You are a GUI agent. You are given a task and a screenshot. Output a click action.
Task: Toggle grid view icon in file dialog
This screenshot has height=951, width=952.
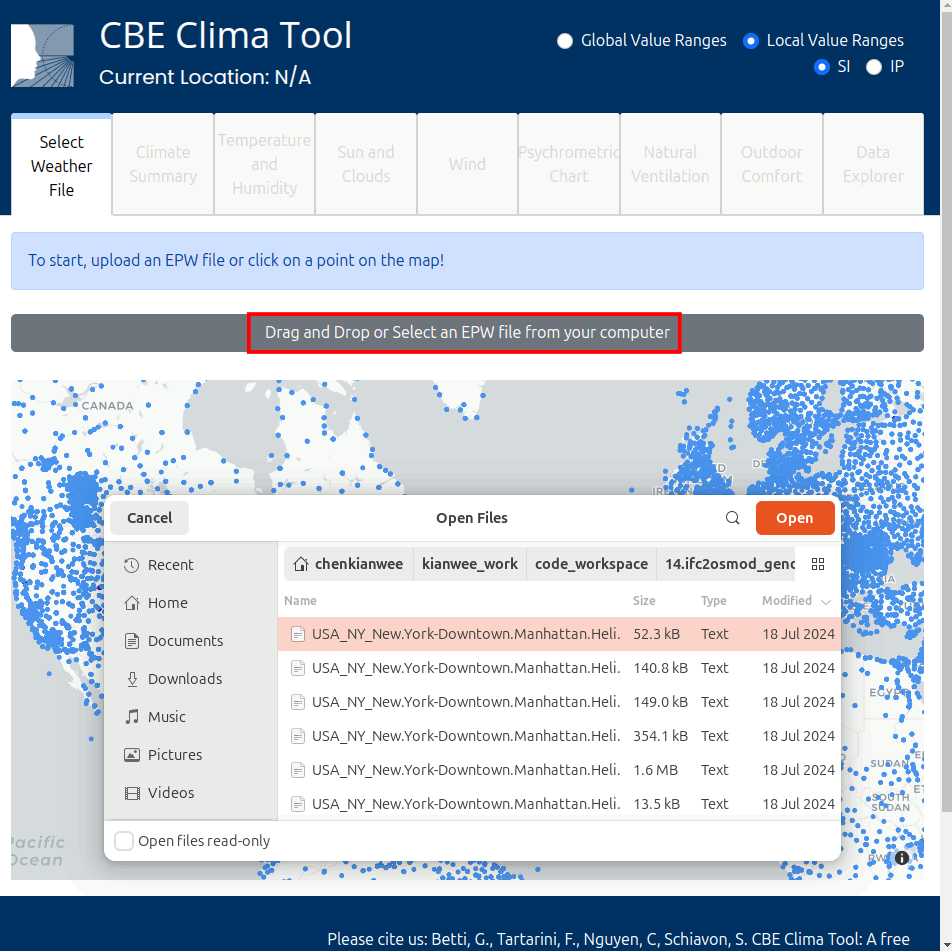[x=818, y=564]
